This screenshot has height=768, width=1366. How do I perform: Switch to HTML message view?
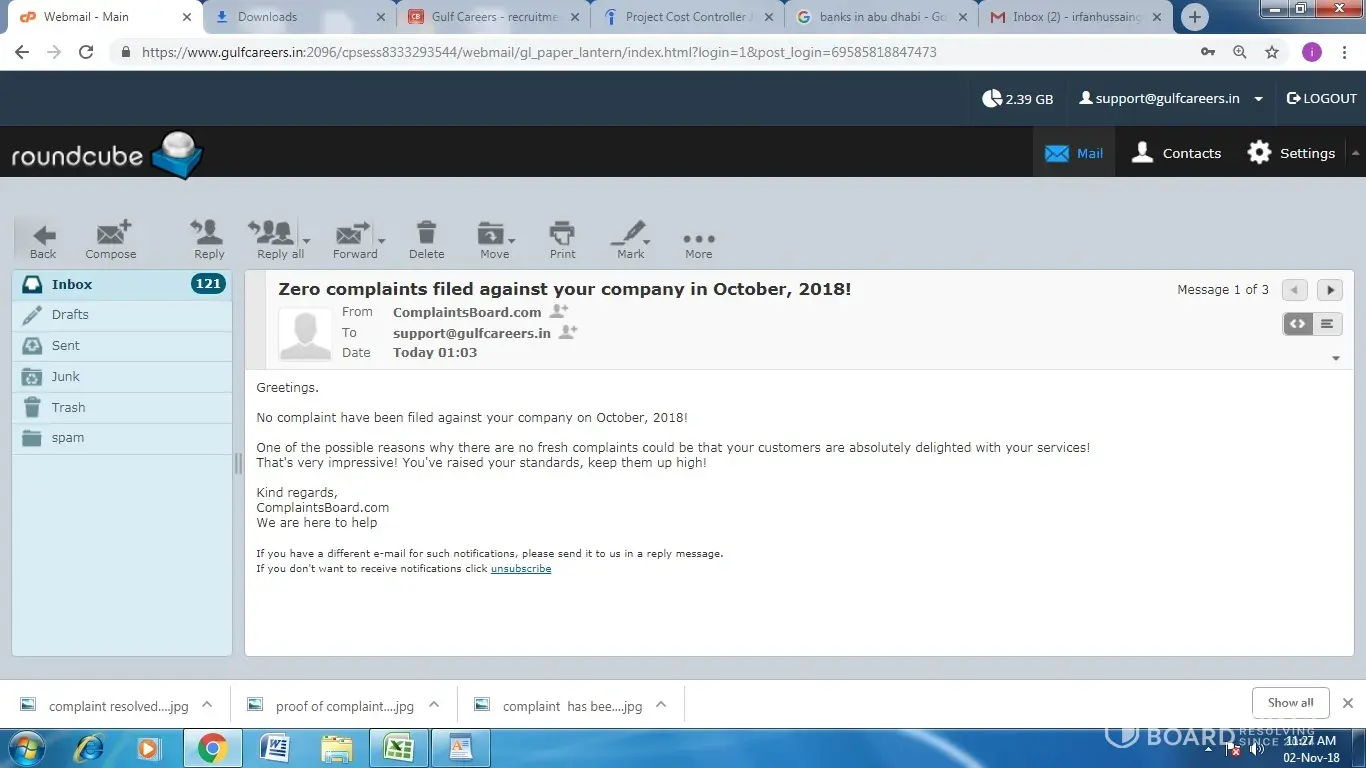tap(1298, 324)
